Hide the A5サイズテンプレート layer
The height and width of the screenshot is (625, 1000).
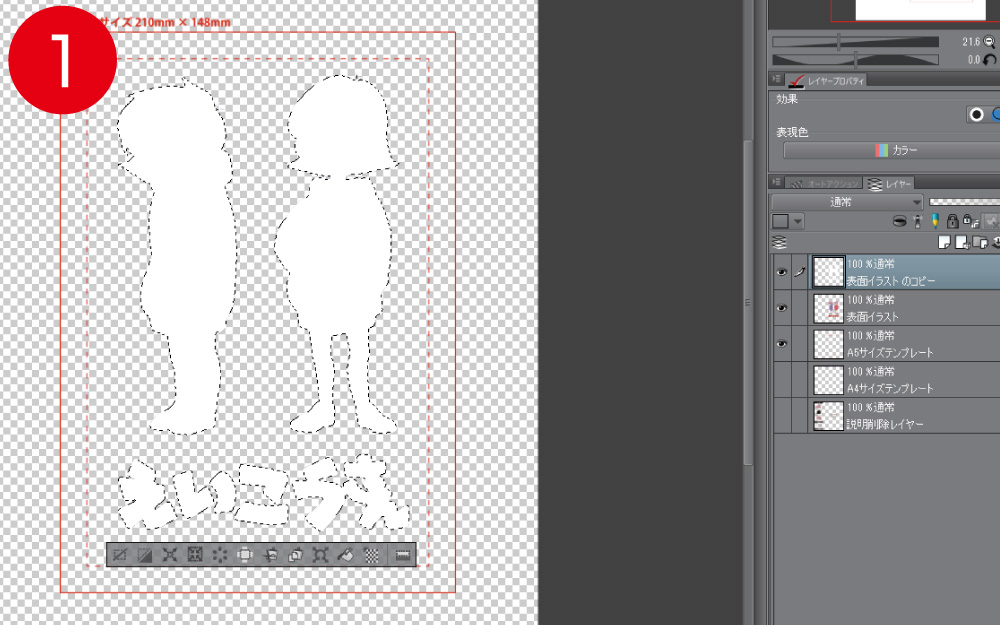(x=782, y=344)
